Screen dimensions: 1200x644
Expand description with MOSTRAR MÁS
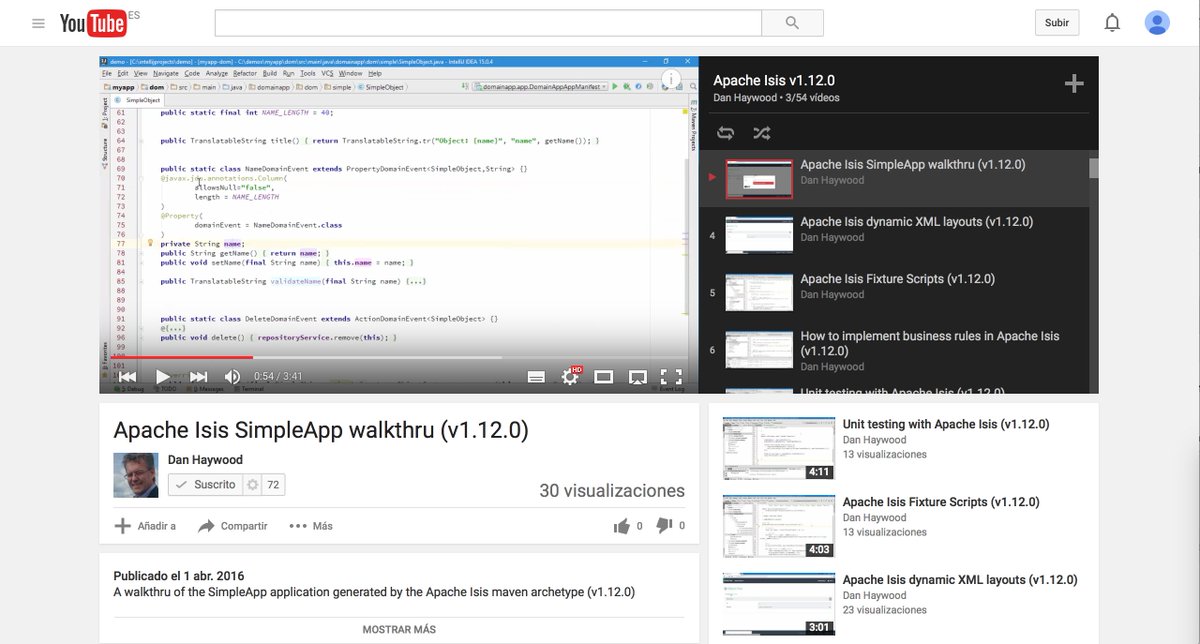[x=399, y=630]
